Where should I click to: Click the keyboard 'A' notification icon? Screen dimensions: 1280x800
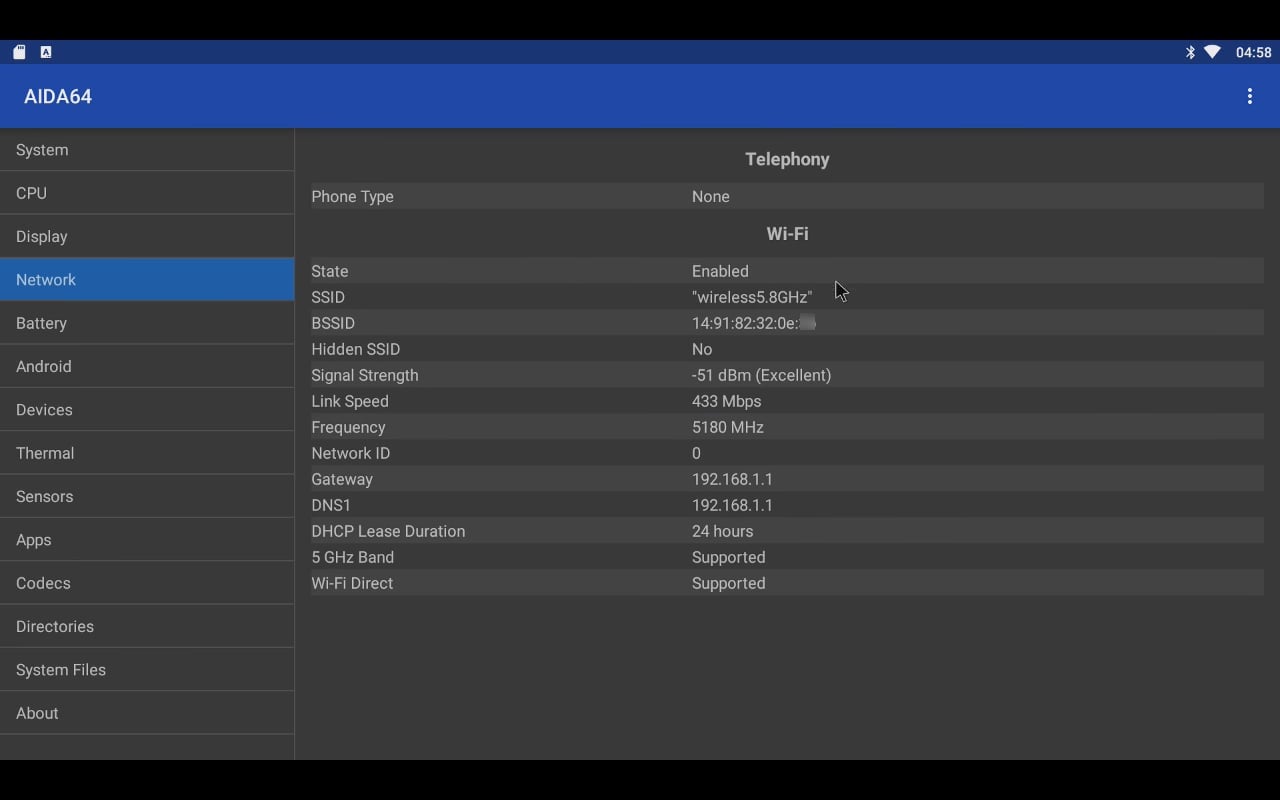[46, 52]
